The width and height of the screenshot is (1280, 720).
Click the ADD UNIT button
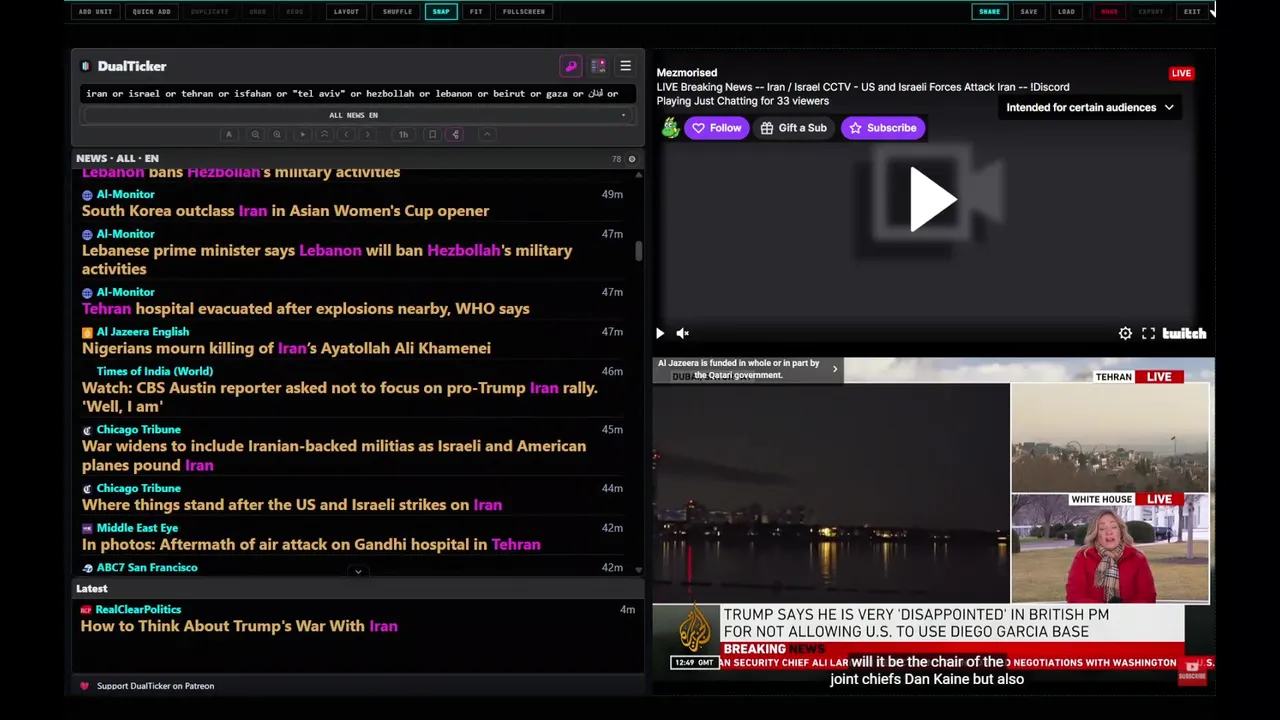pos(95,12)
